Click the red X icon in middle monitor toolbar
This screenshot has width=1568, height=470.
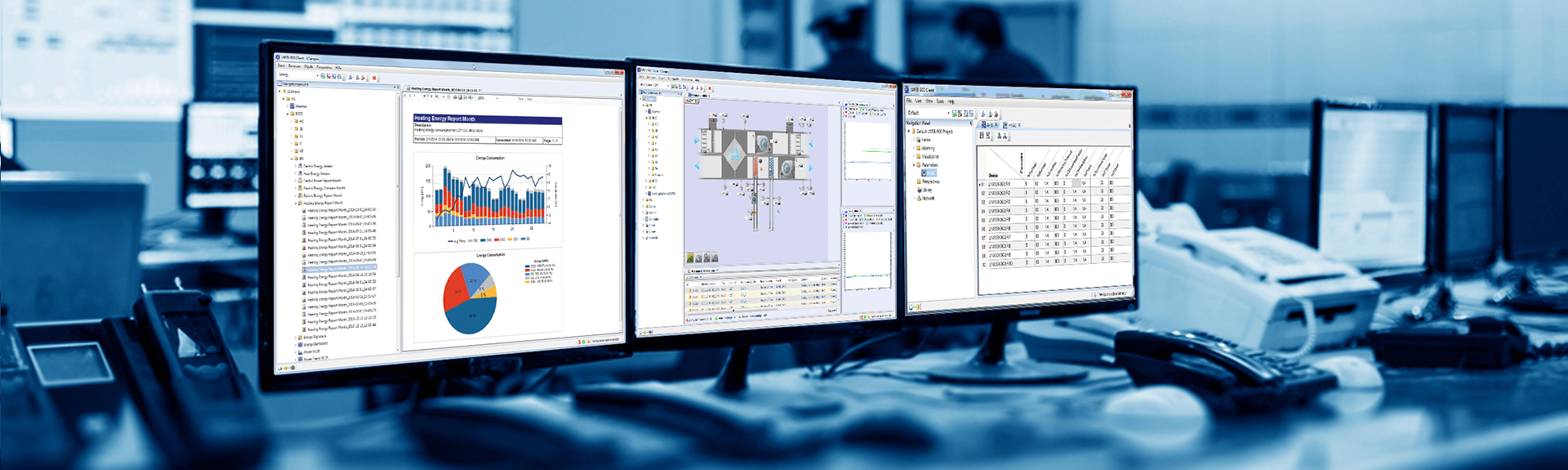[x=710, y=88]
